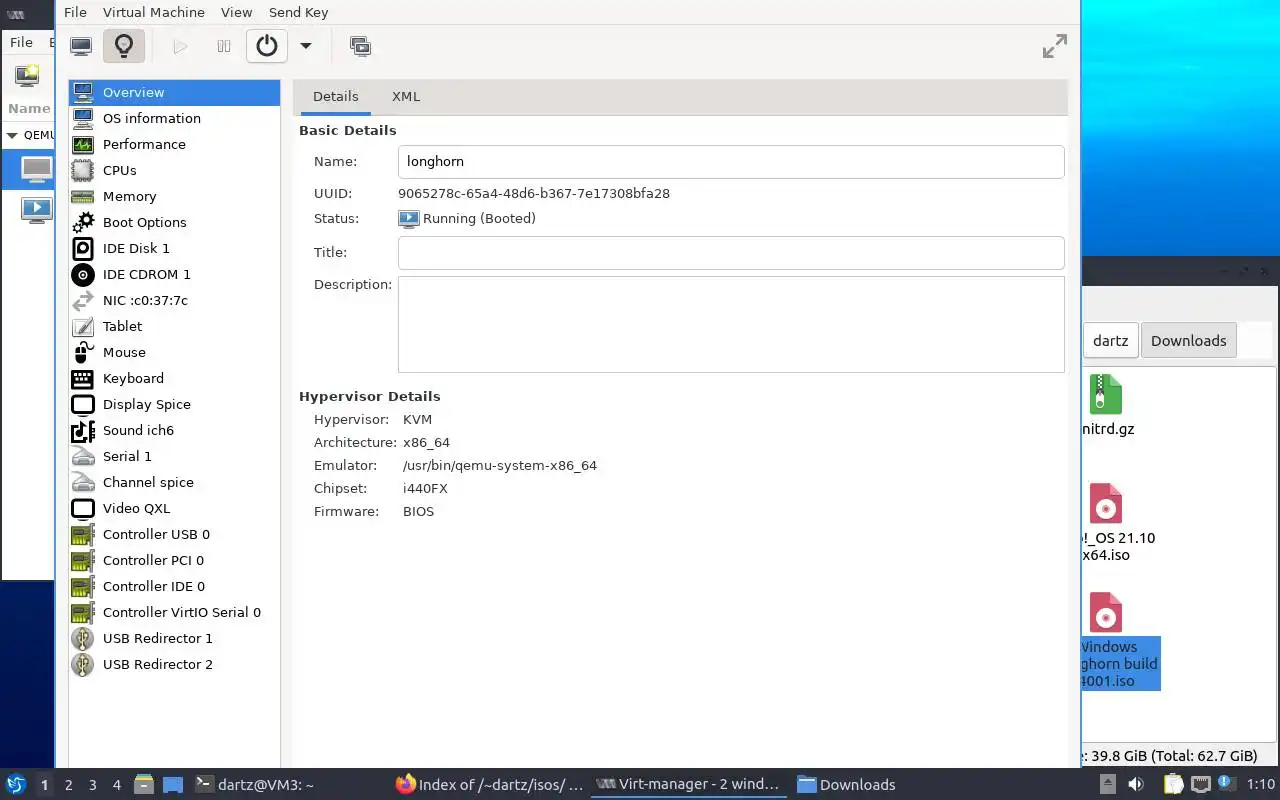Select the running VM icon in manager list
The height and width of the screenshot is (800, 1280).
click(36, 209)
